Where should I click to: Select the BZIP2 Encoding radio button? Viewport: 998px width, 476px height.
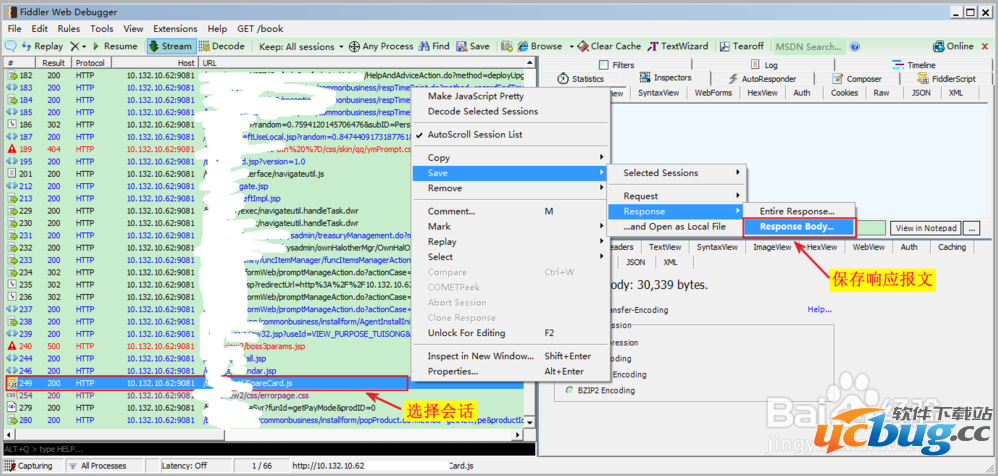tap(569, 390)
